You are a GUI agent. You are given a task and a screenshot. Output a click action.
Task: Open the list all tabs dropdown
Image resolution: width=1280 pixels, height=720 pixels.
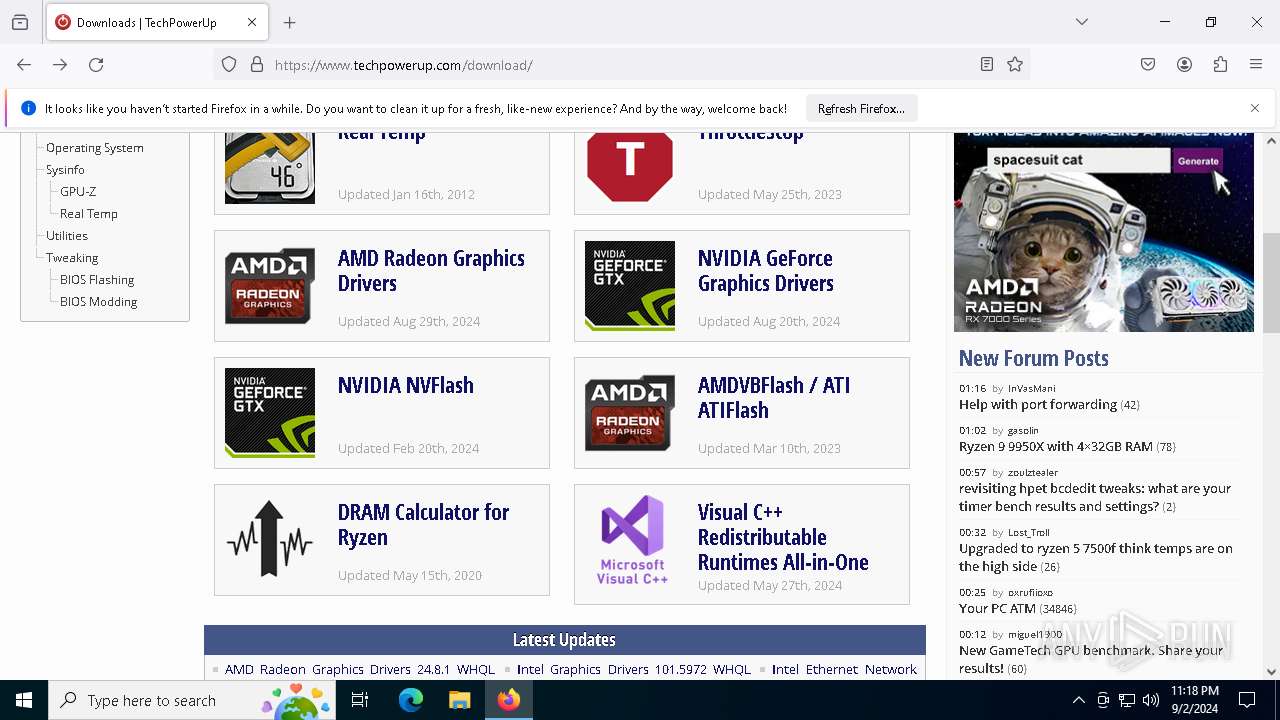click(x=1082, y=22)
